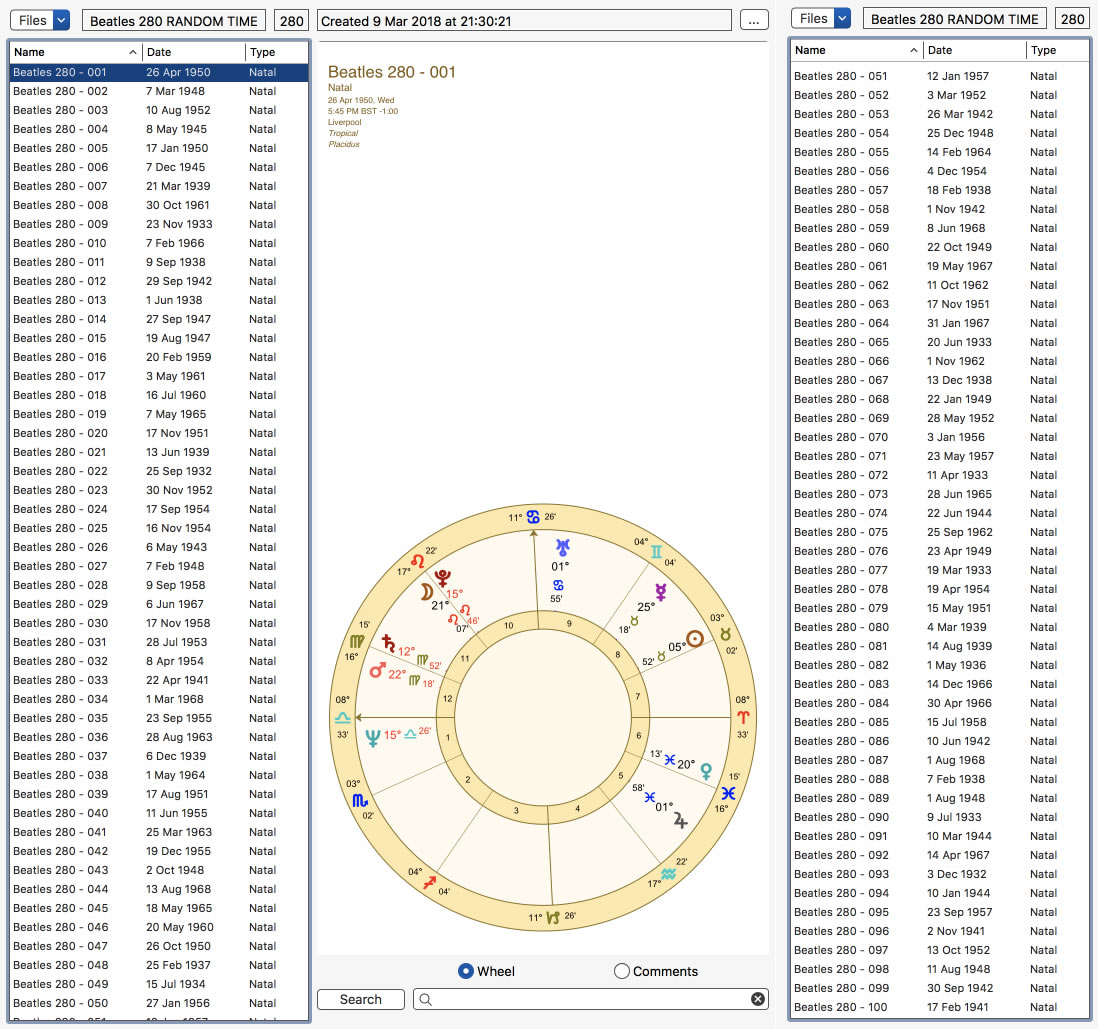Viewport: 1098px width, 1029px height.
Task: Select the Comments radio button
Action: coord(622,971)
